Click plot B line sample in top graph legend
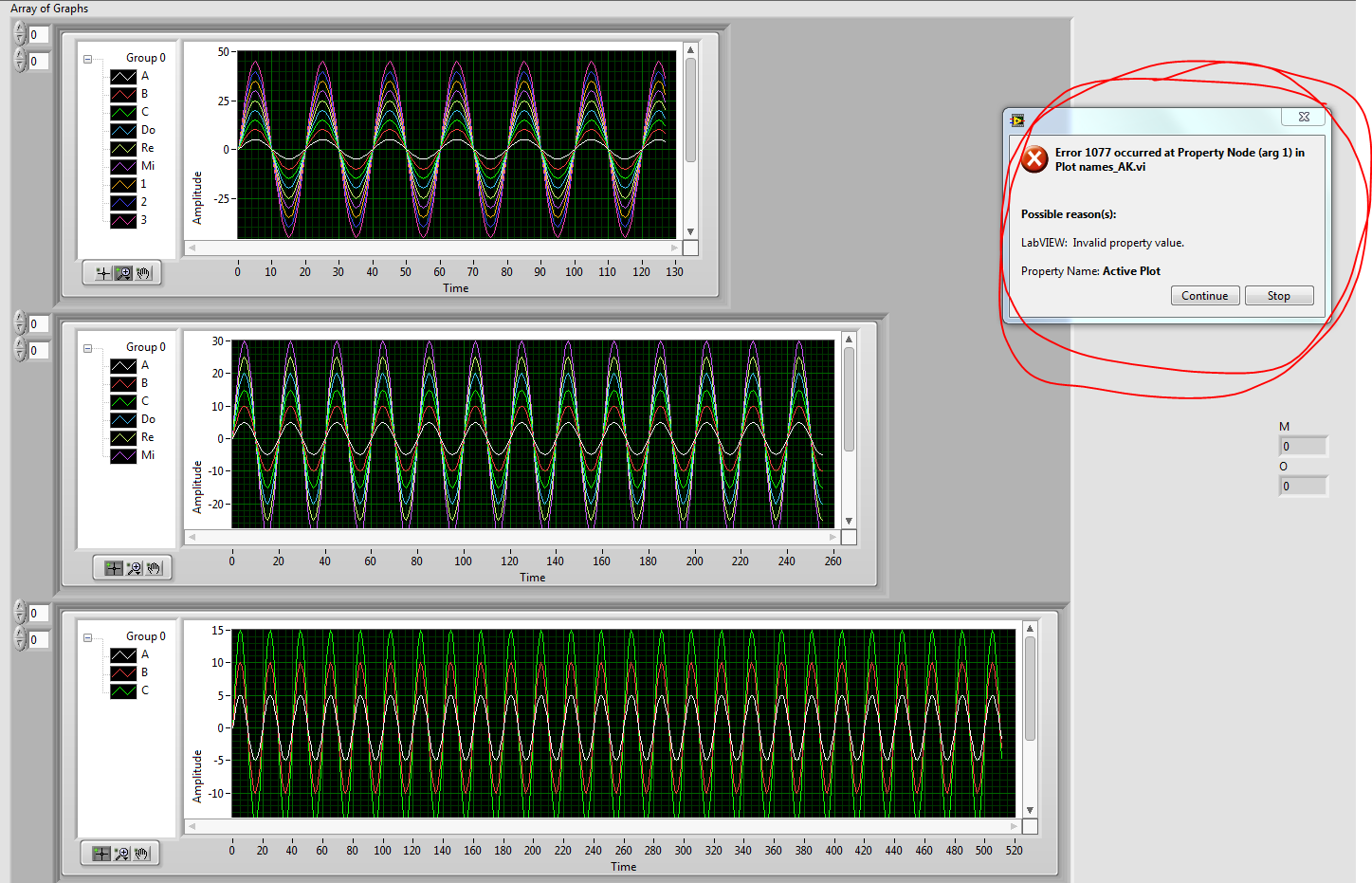 click(x=123, y=94)
